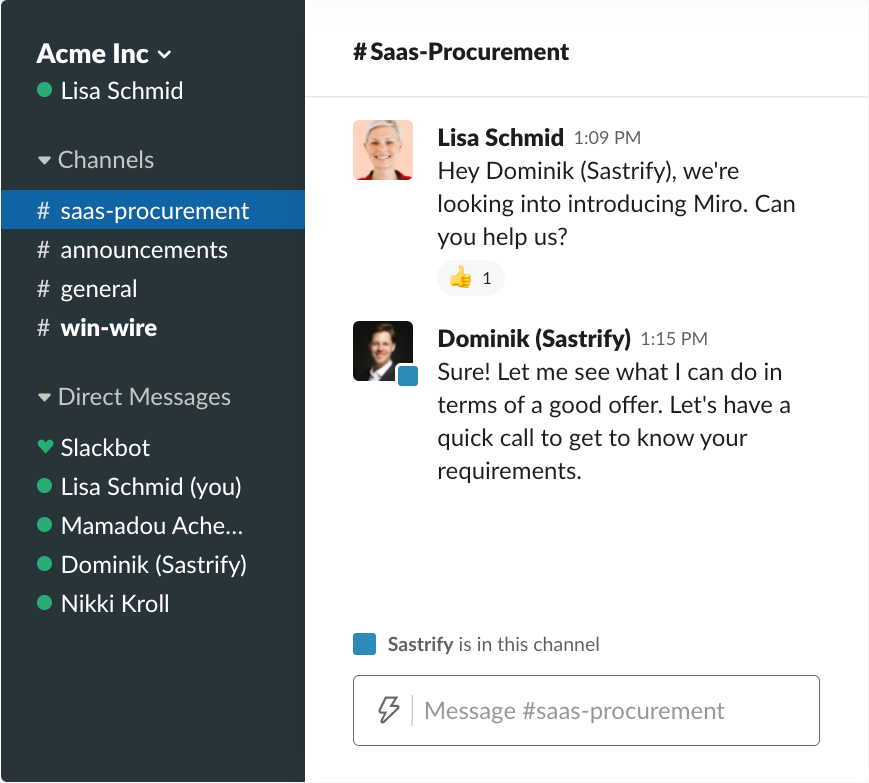Open the announcements channel

click(143, 250)
